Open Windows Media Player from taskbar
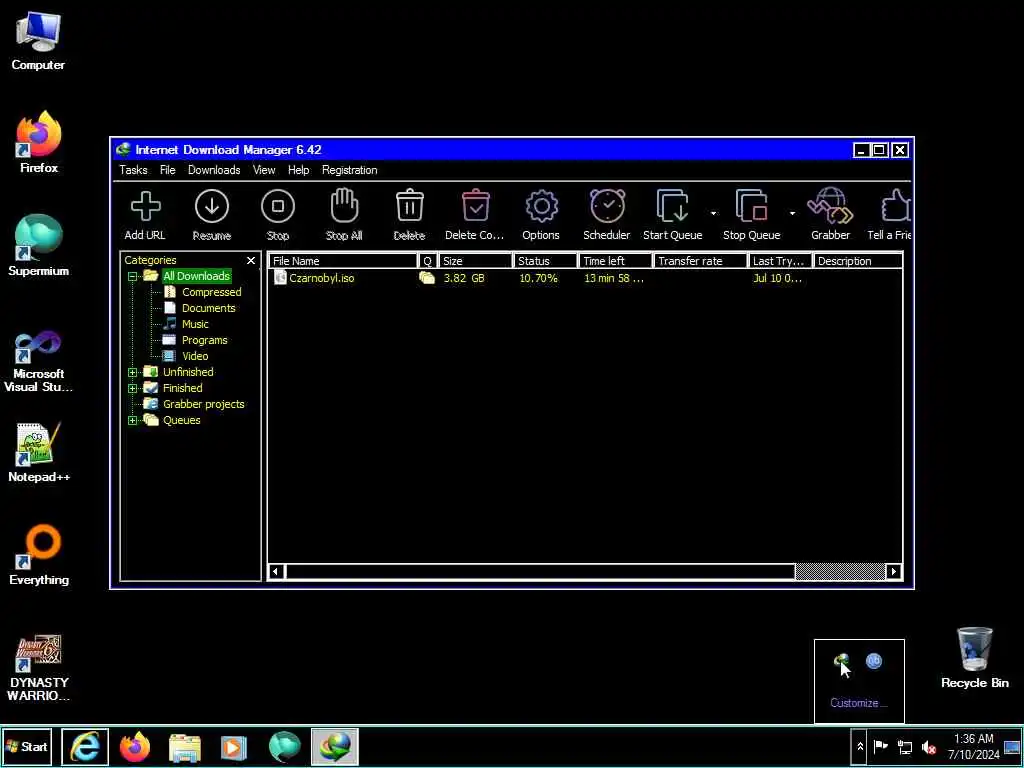 click(234, 747)
